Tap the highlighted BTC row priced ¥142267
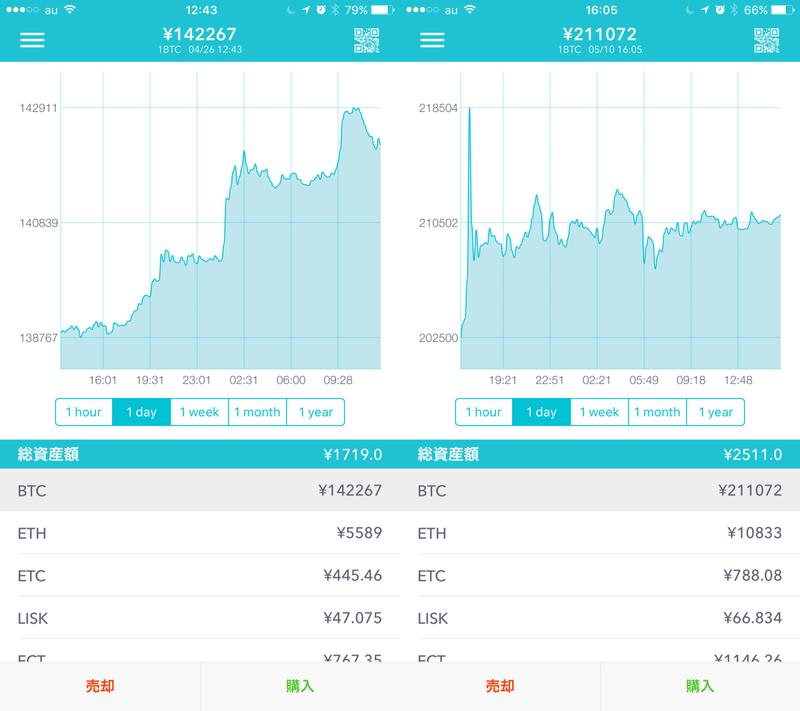800x711 pixels. 200,491
